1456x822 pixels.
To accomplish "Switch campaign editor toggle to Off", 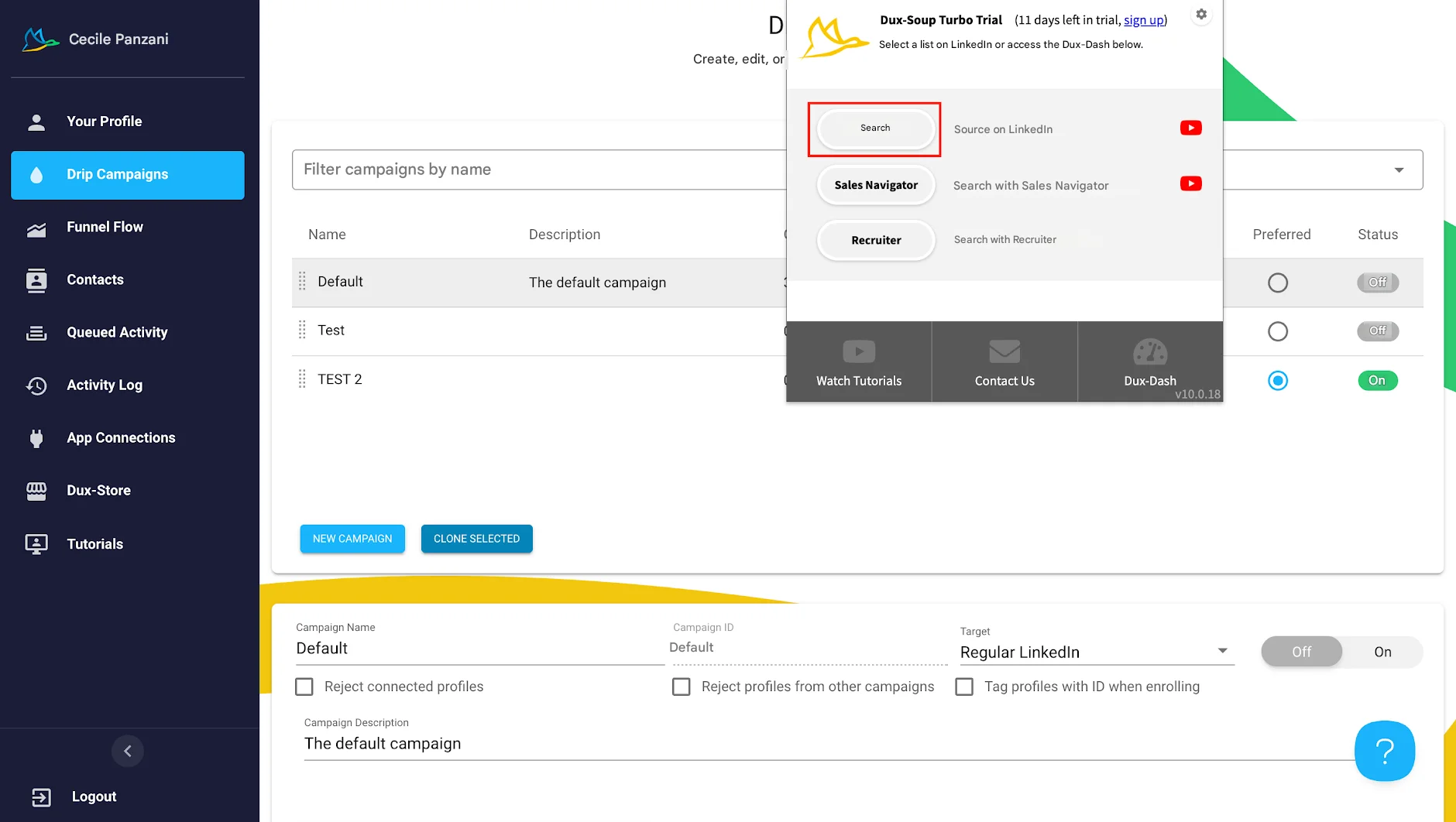I will (x=1302, y=652).
